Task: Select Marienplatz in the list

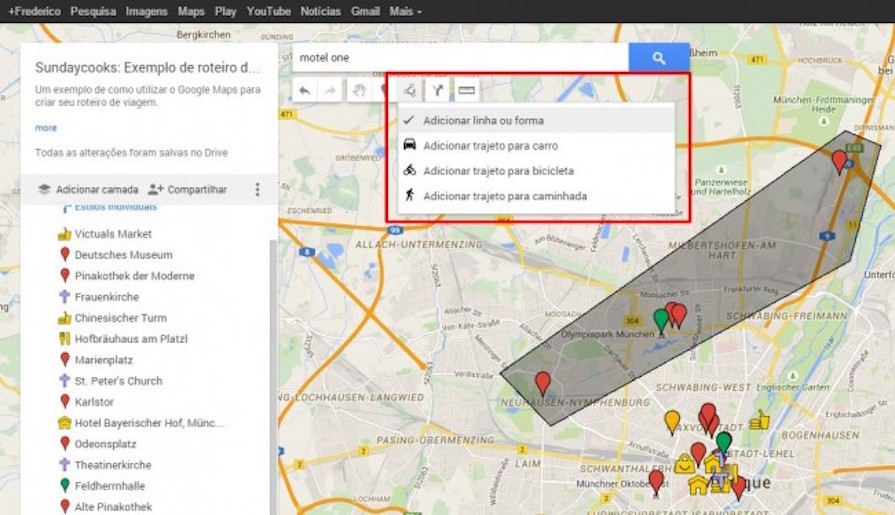Action: [x=103, y=360]
